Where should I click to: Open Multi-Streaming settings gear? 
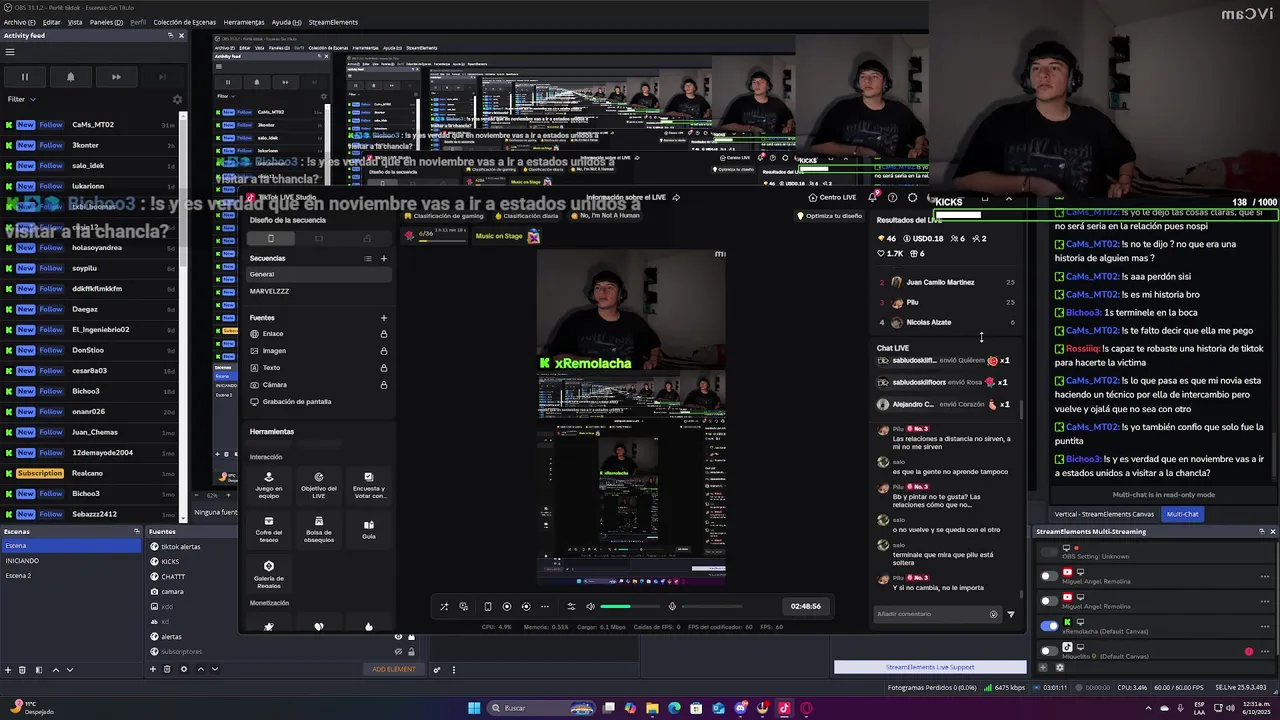pyautogui.click(x=1060, y=667)
